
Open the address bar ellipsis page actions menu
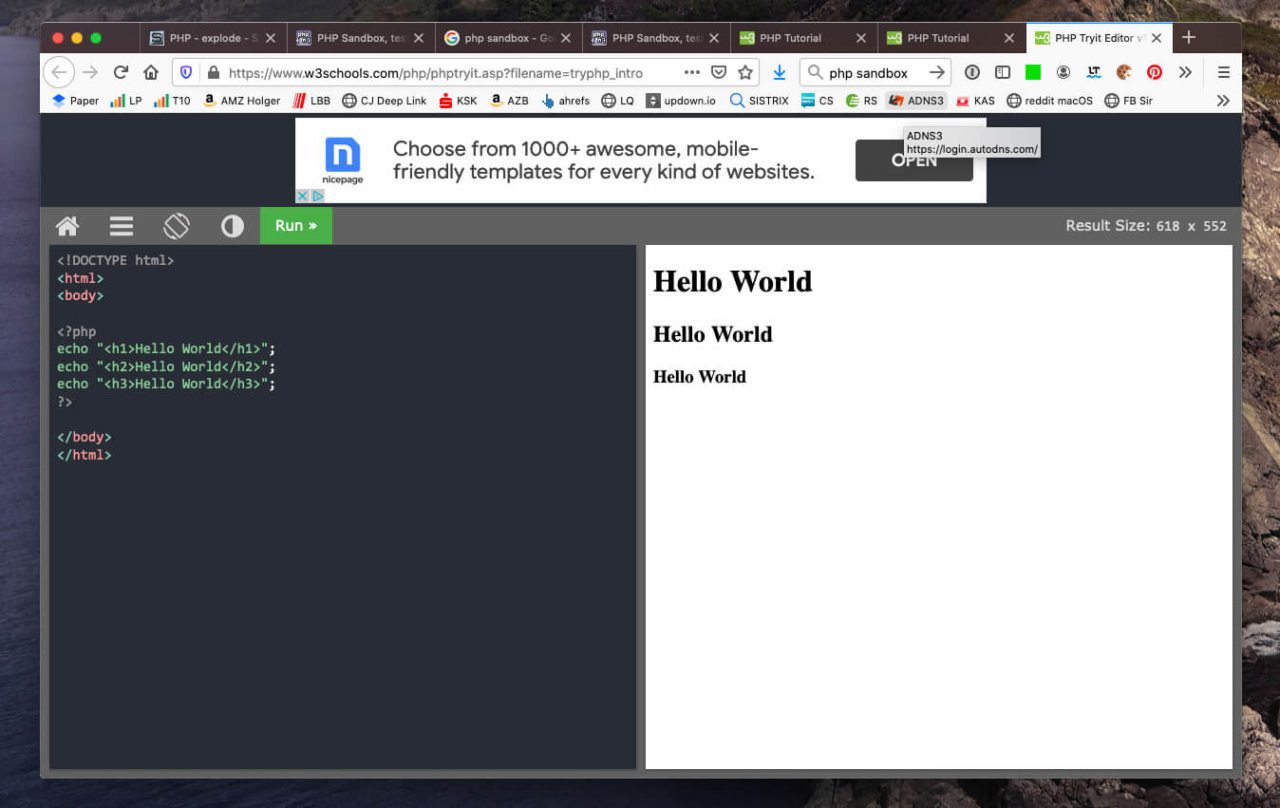point(691,72)
